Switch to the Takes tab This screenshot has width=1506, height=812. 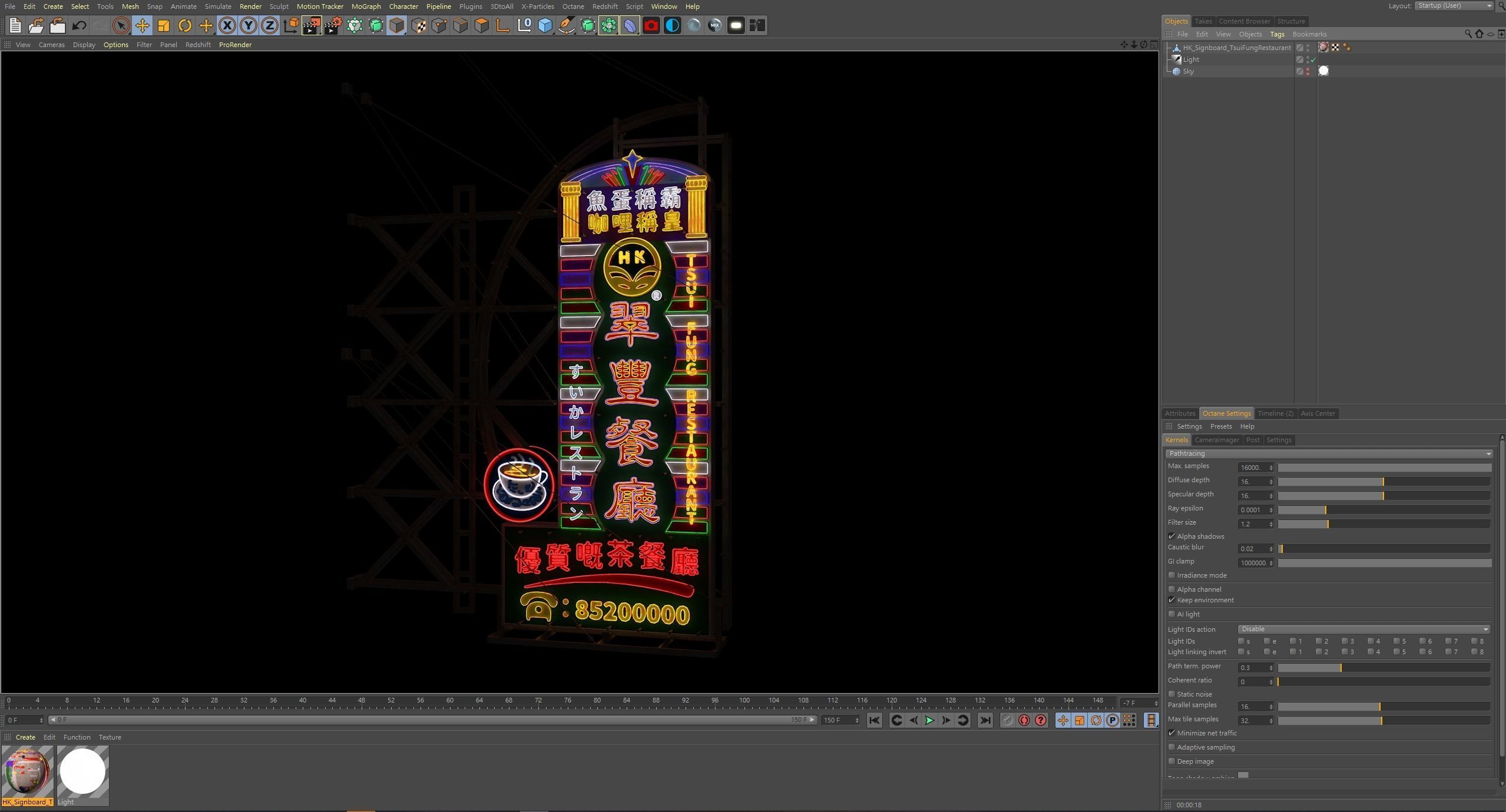[1203, 21]
